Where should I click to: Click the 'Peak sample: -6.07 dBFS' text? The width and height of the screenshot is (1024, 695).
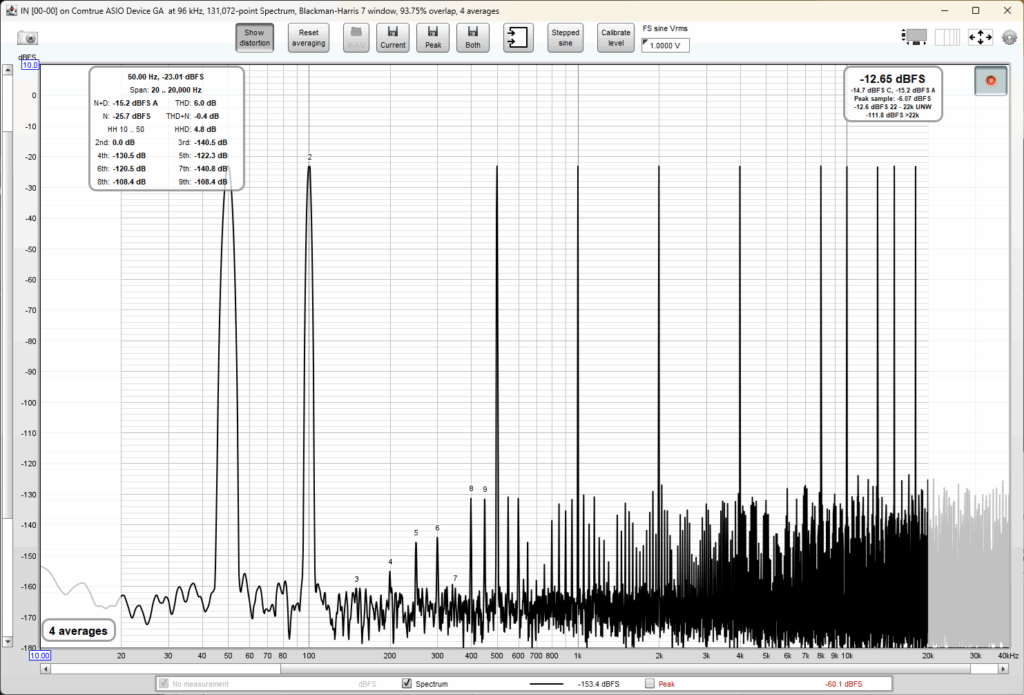tap(893, 99)
